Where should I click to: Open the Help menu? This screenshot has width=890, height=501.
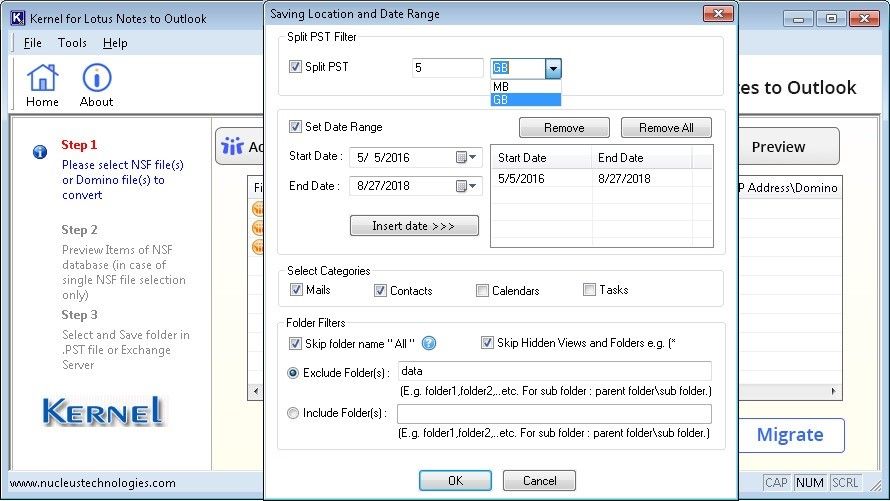[115, 43]
